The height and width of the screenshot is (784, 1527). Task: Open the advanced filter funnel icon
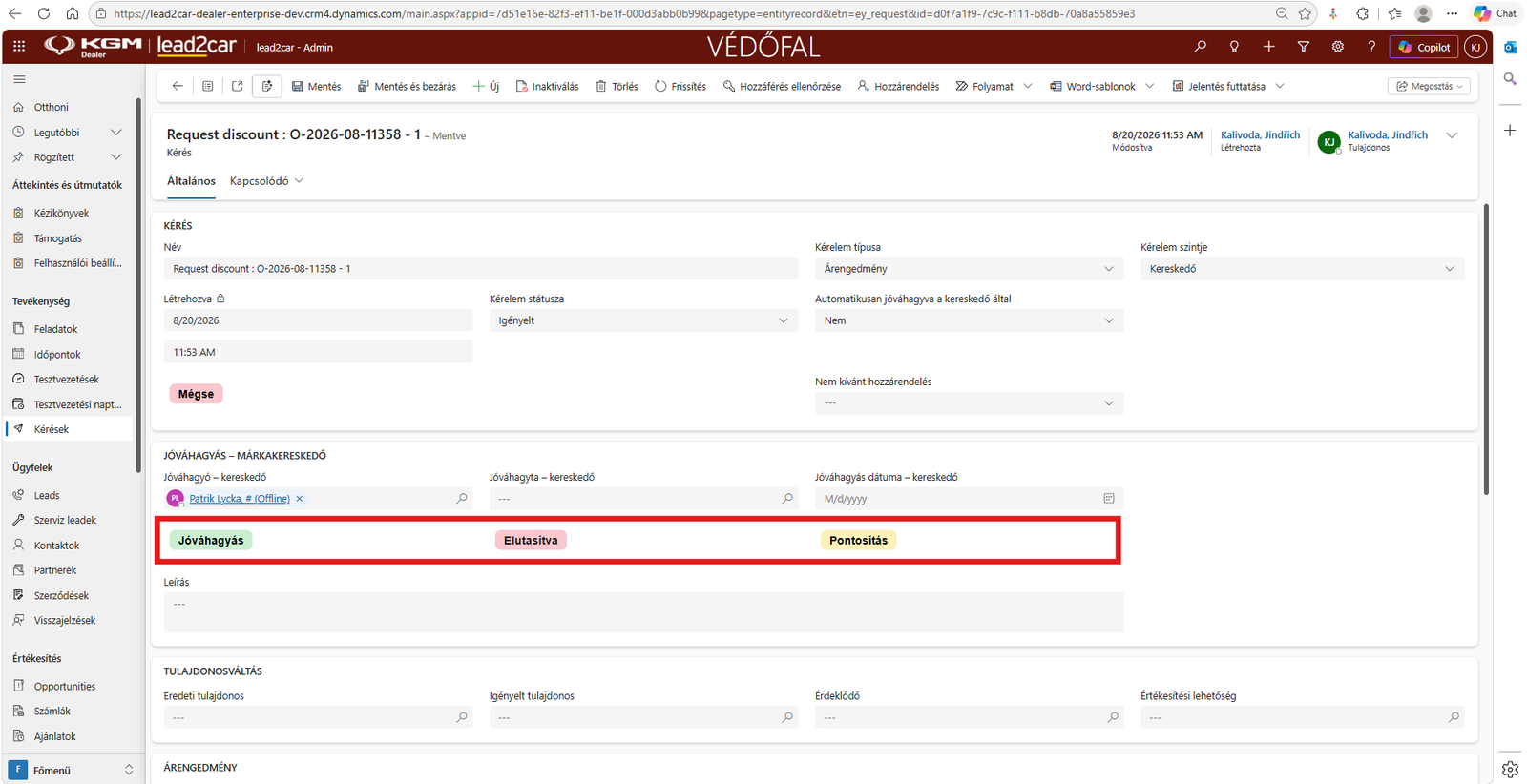coord(1303,47)
